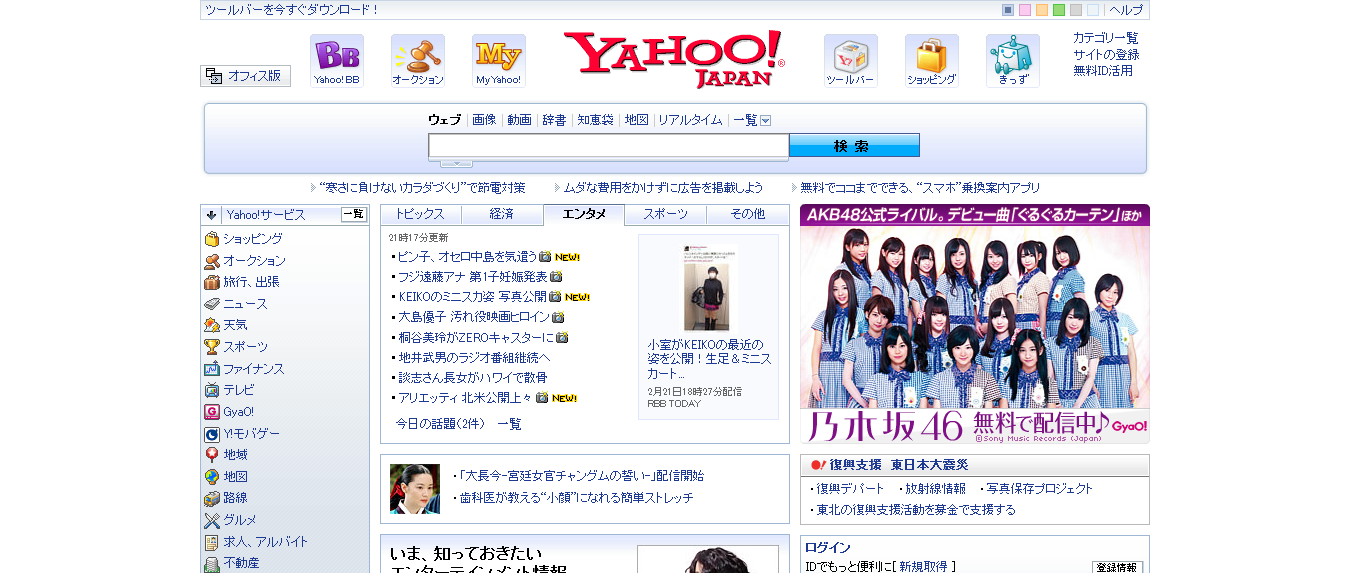The width and height of the screenshot is (1349, 573).
Task: Click the ニュース newspaper icon
Action: [x=212, y=304]
